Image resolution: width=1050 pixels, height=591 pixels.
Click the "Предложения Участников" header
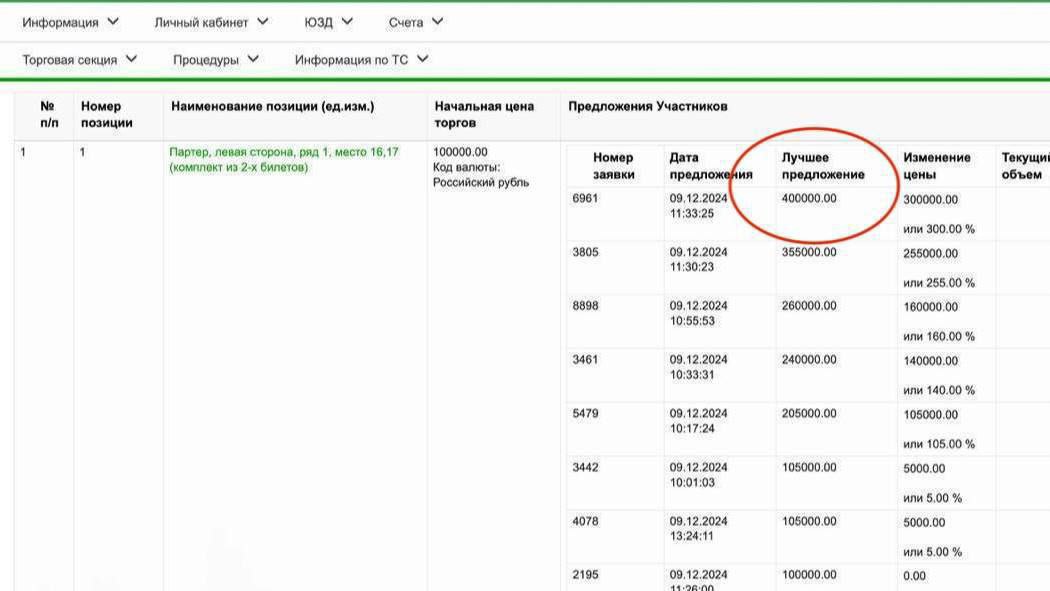point(648,106)
